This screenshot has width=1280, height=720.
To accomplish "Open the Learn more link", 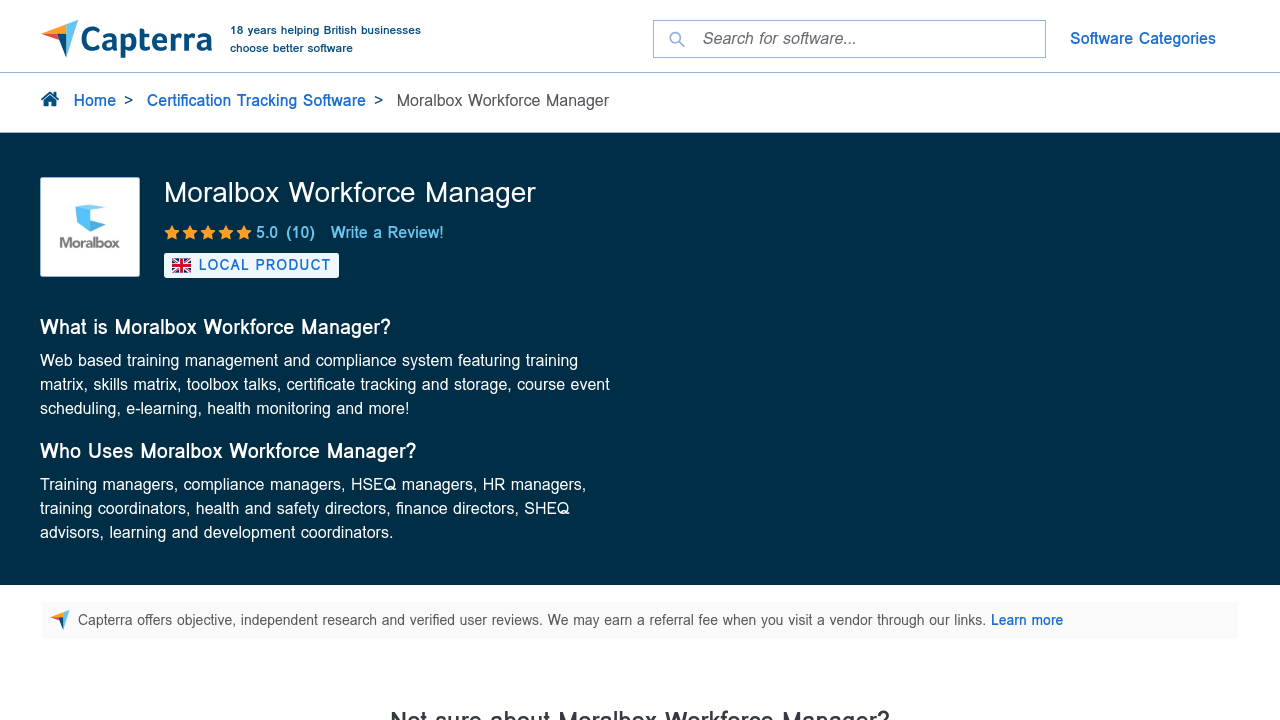I will 1027,620.
